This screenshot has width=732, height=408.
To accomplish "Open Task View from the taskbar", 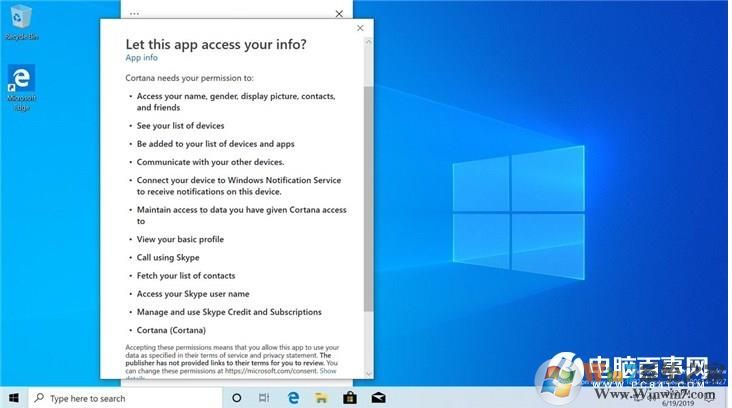I will pos(264,398).
